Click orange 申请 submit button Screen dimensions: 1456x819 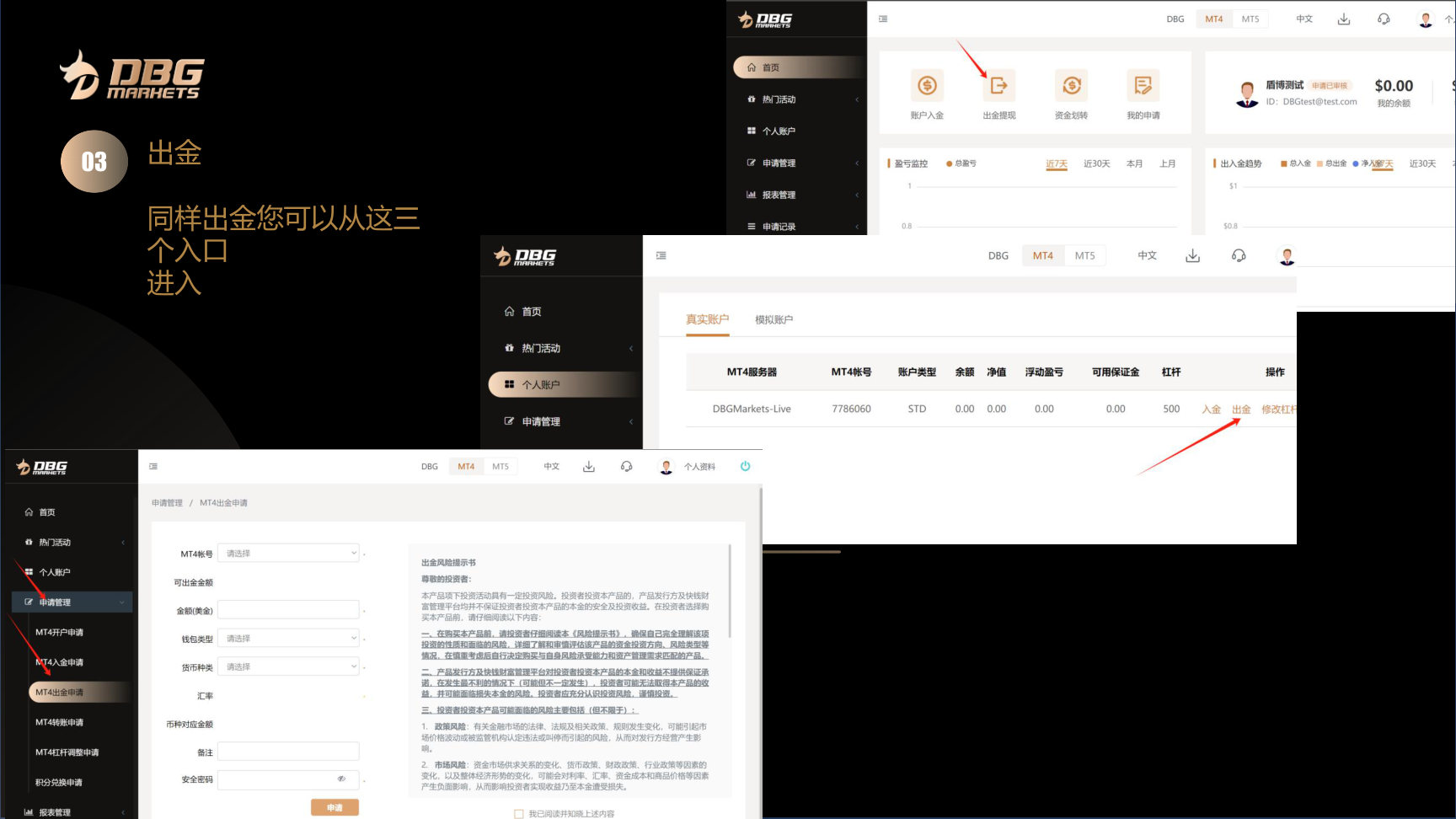coord(335,807)
